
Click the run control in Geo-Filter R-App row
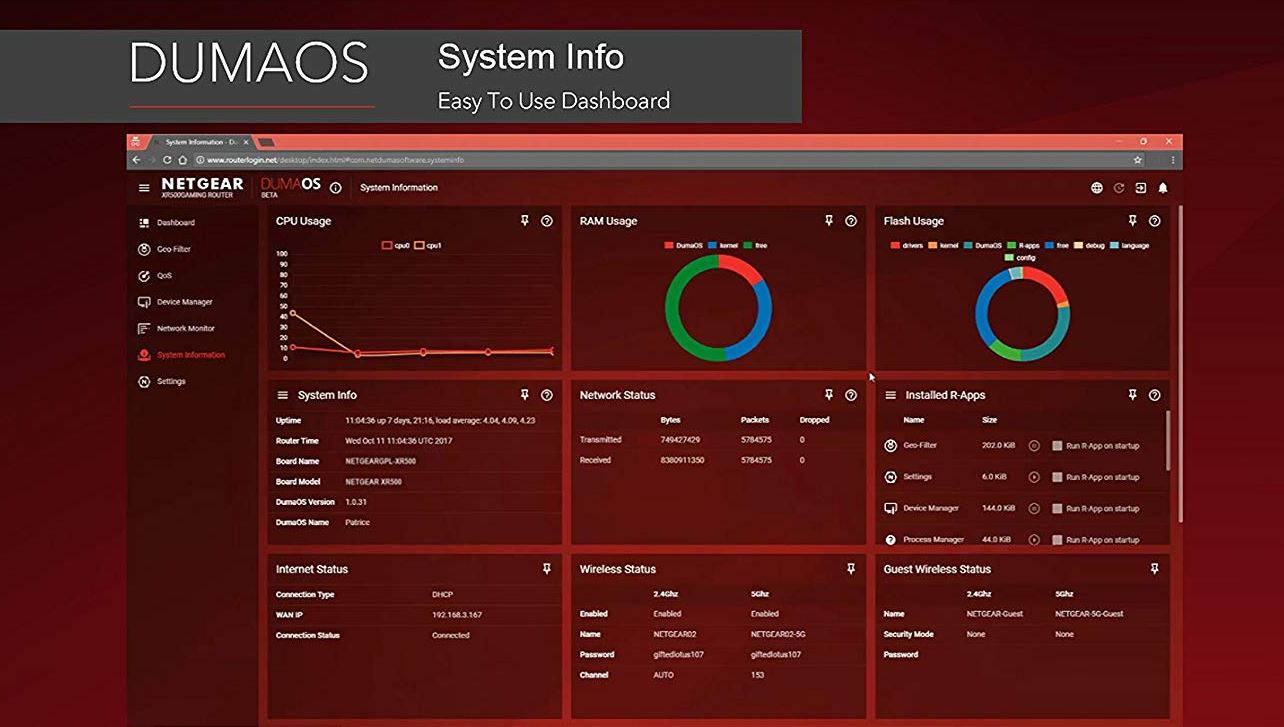[x=1034, y=446]
